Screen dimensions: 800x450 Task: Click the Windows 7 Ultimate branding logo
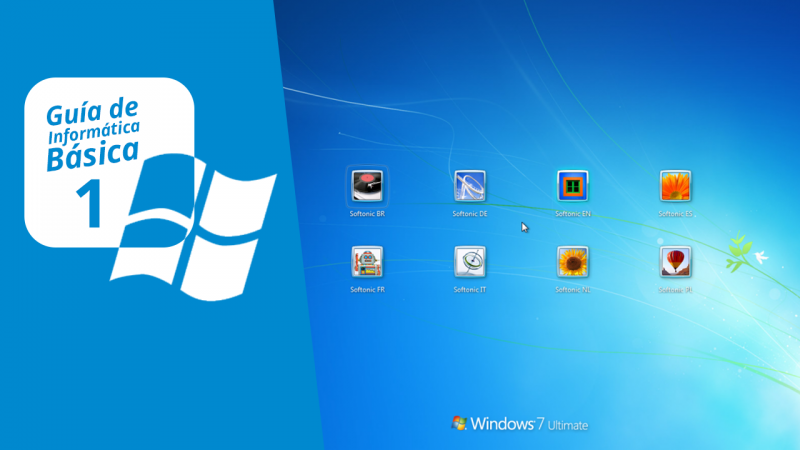pos(520,424)
